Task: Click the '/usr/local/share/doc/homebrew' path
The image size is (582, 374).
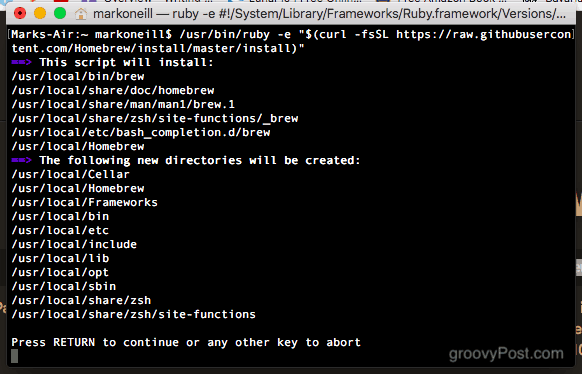Action: tap(113, 91)
